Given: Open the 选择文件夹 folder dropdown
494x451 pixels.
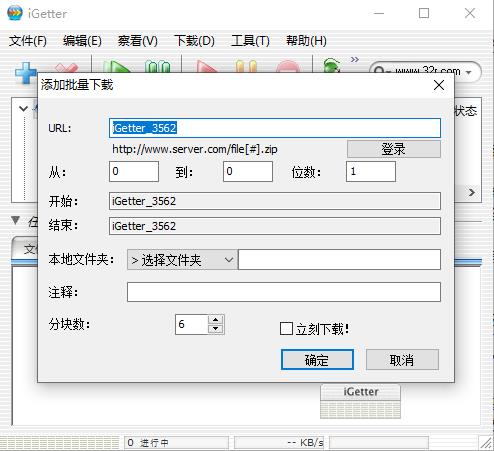Looking at the screenshot, I should (182, 260).
